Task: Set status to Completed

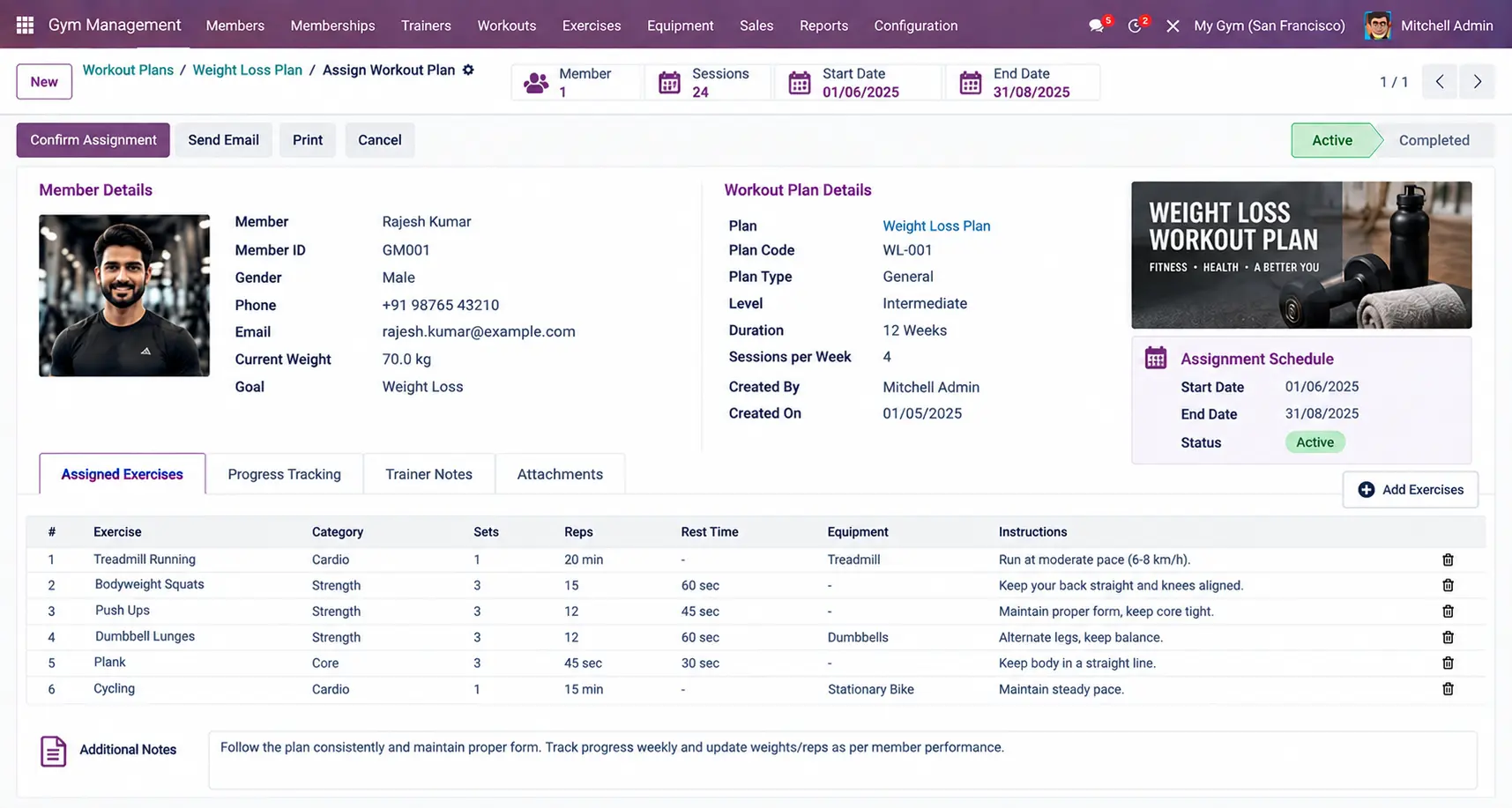Action: 1434,140
